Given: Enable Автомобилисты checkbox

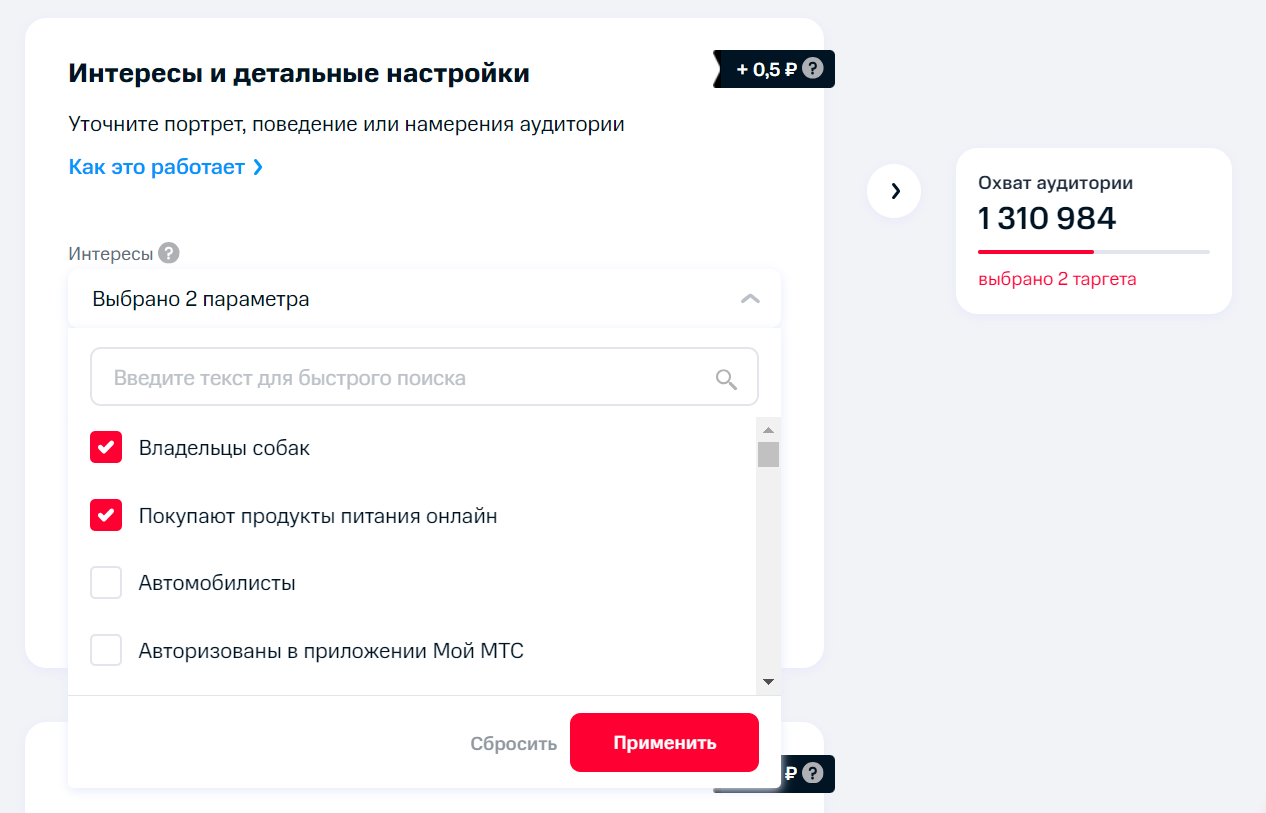Looking at the screenshot, I should pyautogui.click(x=106, y=583).
